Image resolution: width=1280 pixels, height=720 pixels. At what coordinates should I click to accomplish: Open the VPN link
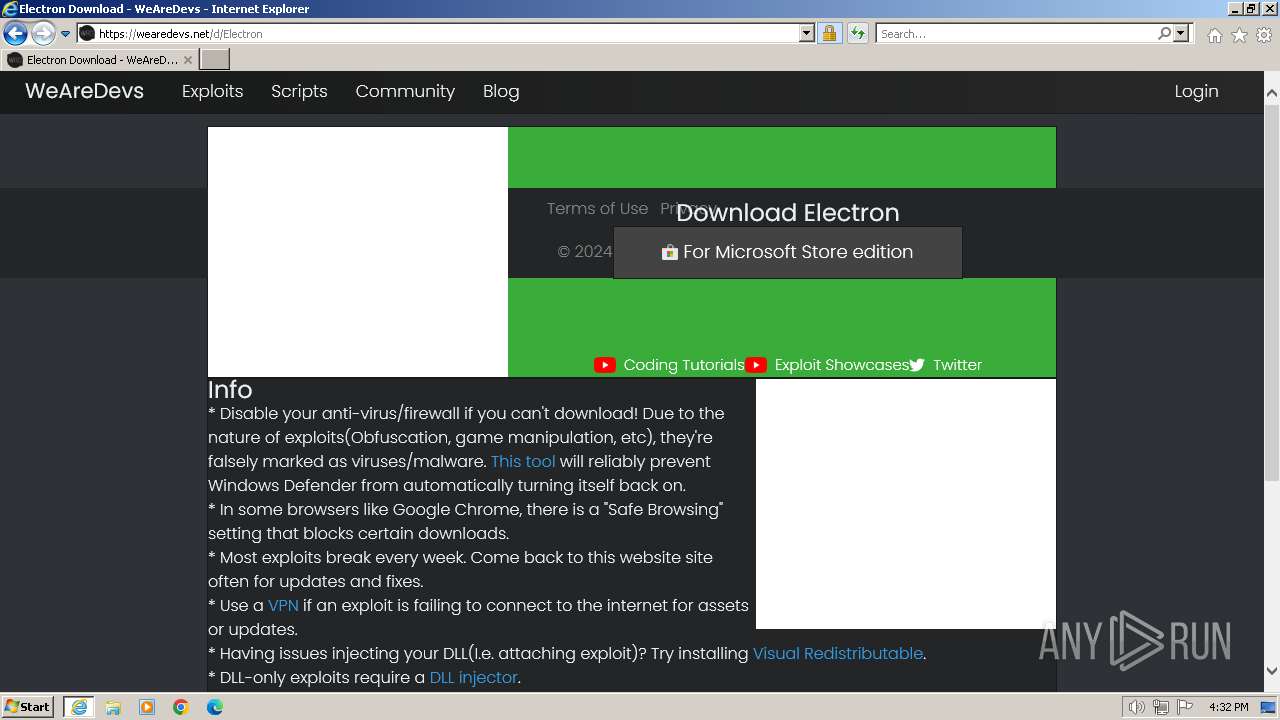click(283, 605)
